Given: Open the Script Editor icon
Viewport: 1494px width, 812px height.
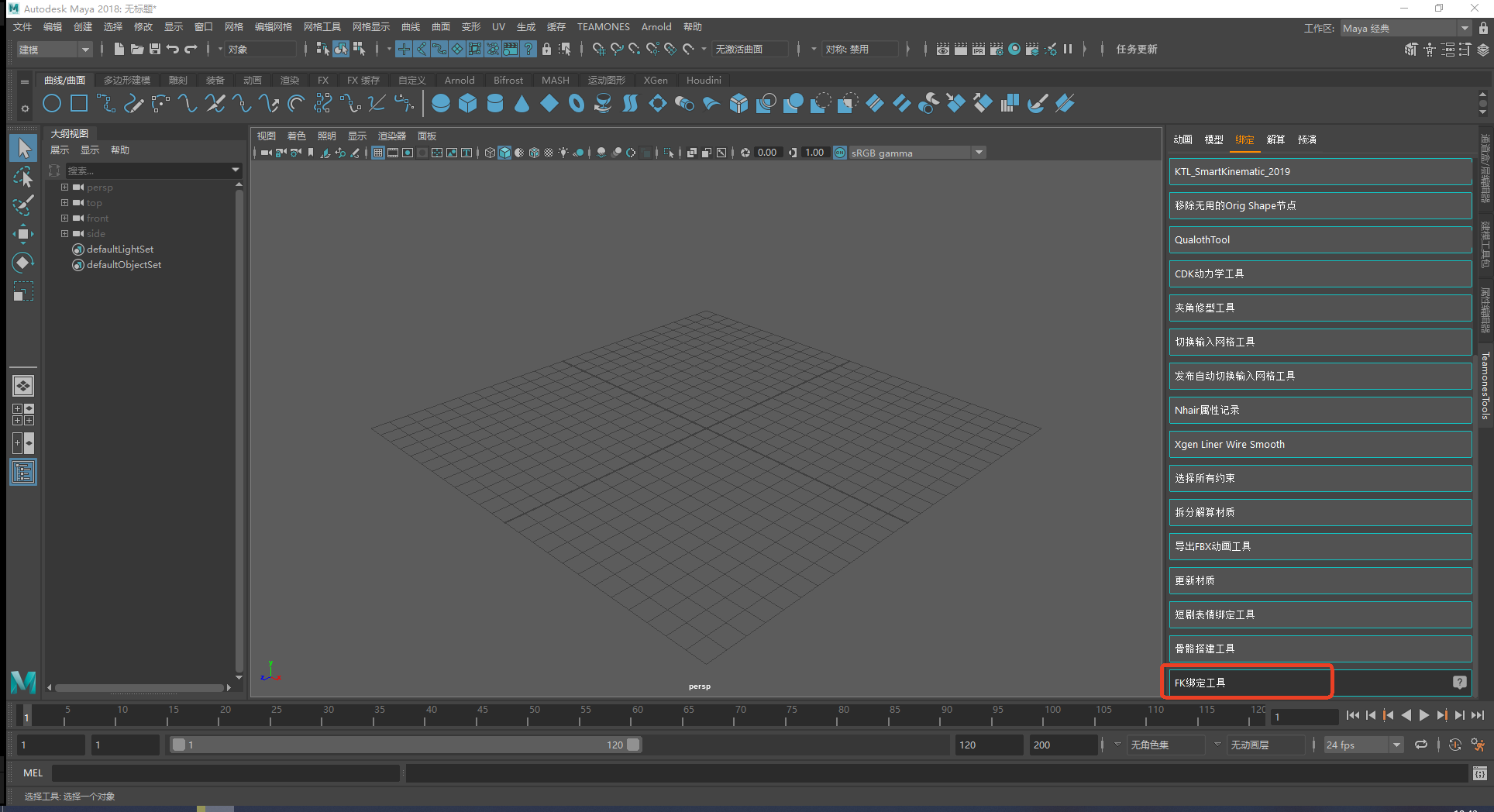Looking at the screenshot, I should click(x=1479, y=773).
